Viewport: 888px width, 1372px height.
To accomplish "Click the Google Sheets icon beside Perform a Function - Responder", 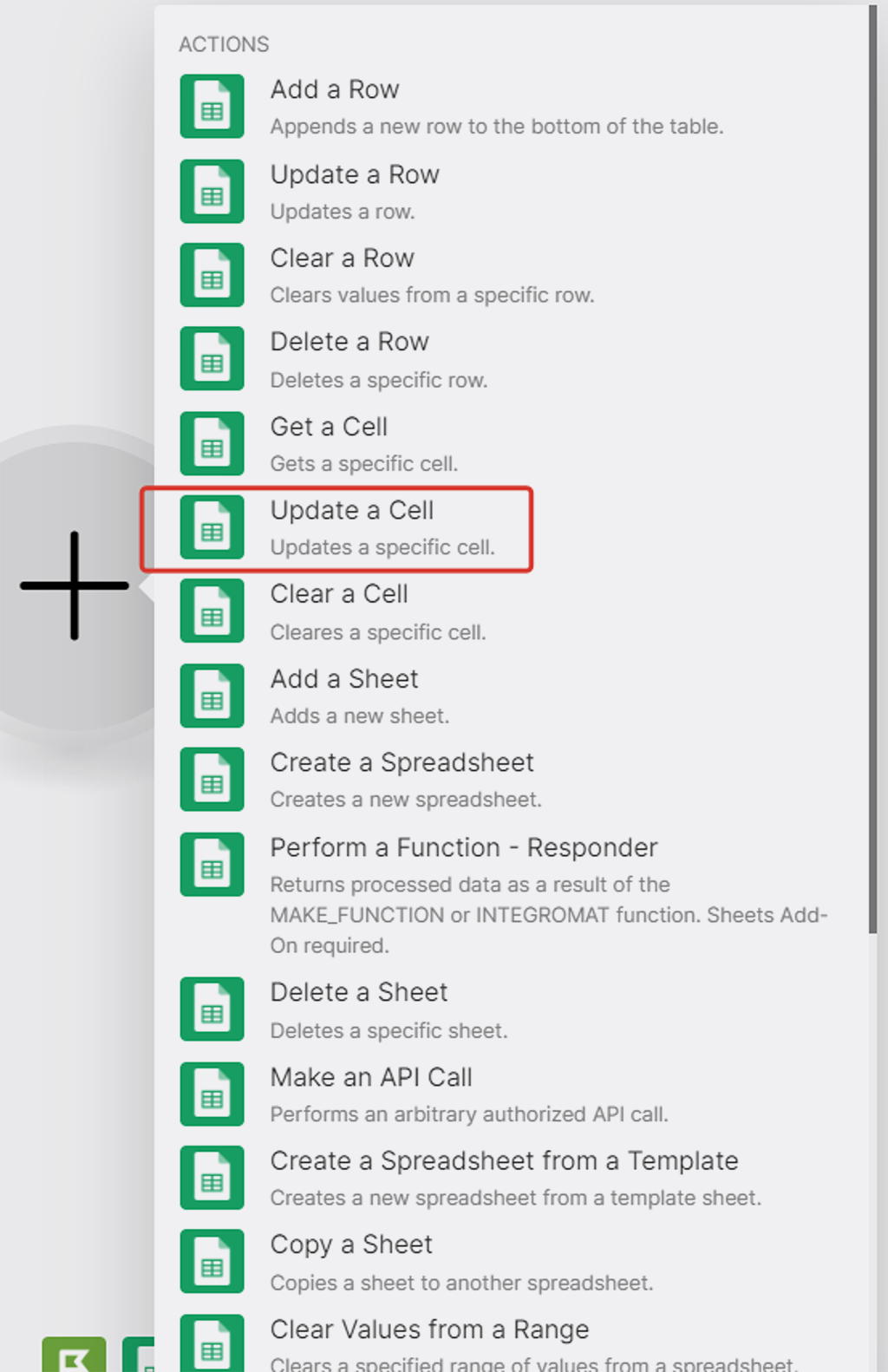I will tap(212, 865).
